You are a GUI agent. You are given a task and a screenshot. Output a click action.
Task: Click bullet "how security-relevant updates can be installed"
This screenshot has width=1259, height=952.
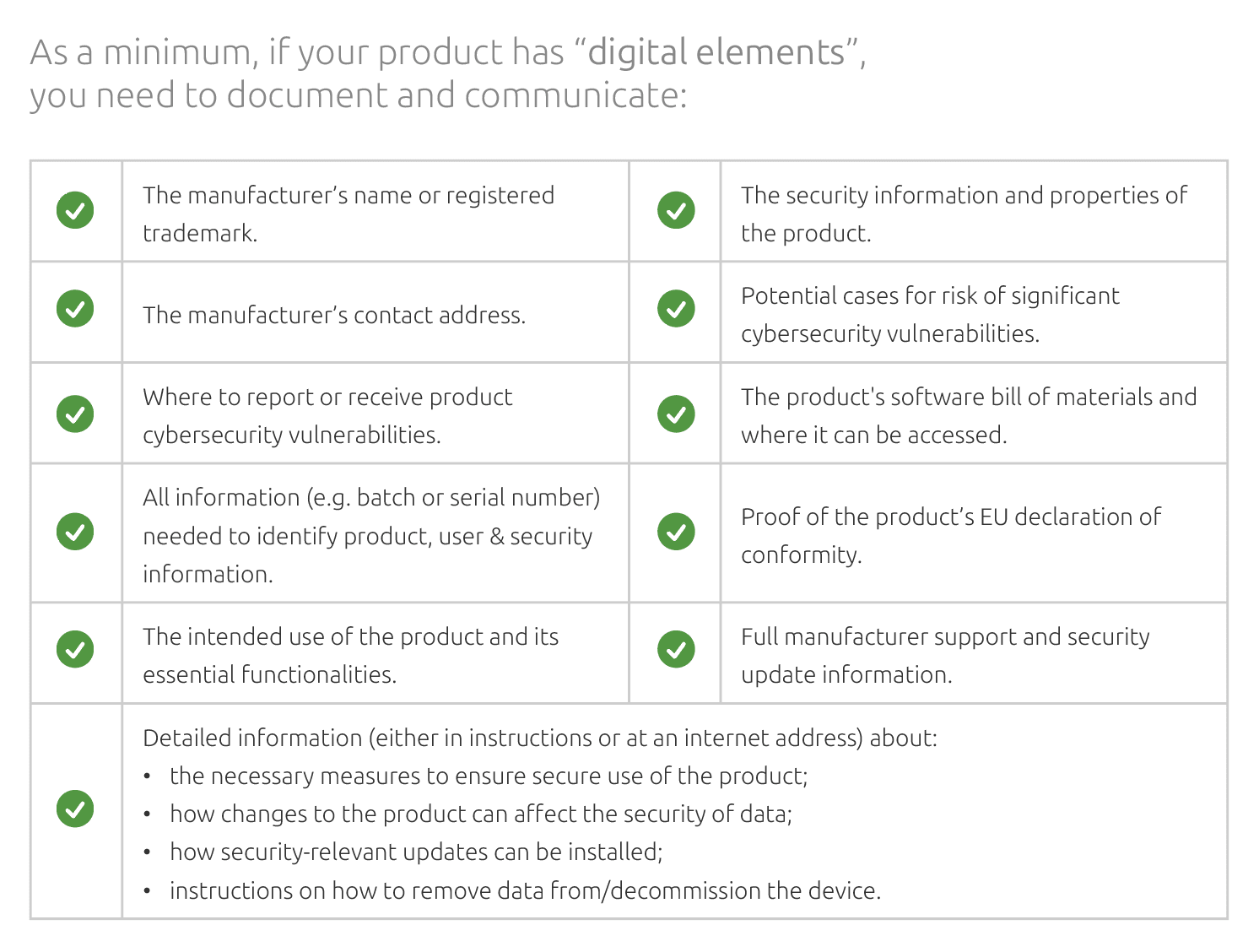coord(416,852)
